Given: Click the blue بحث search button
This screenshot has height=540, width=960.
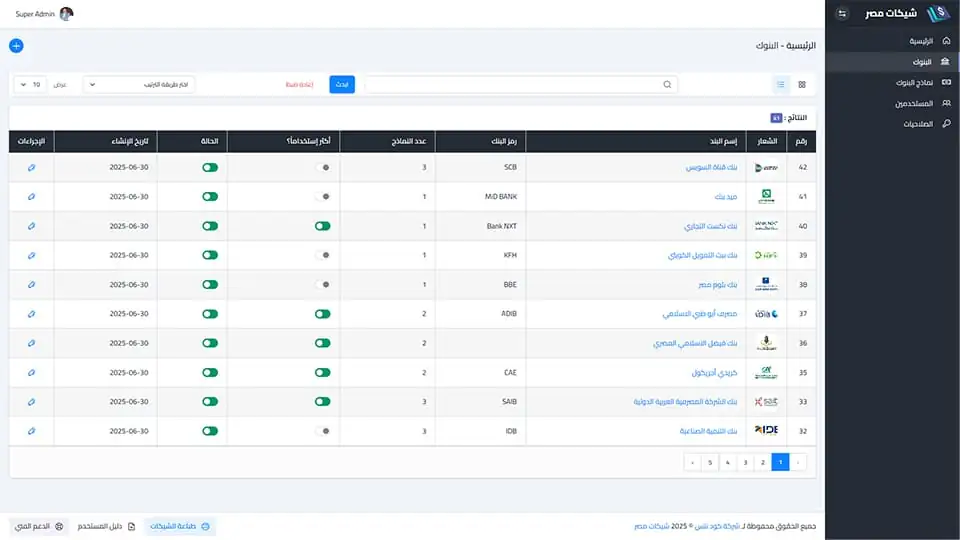Looking at the screenshot, I should tap(342, 85).
